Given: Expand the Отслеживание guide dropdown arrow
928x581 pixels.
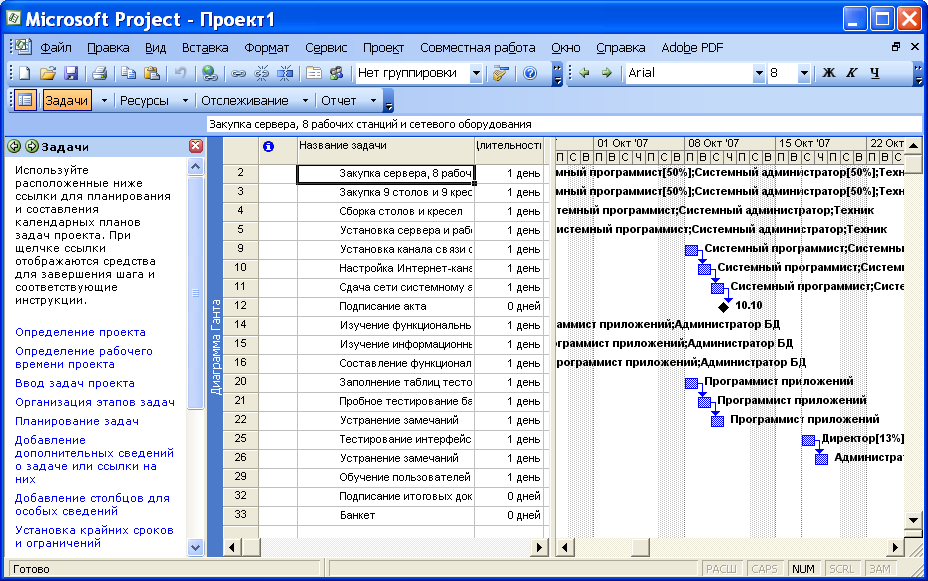Looking at the screenshot, I should coord(305,101).
